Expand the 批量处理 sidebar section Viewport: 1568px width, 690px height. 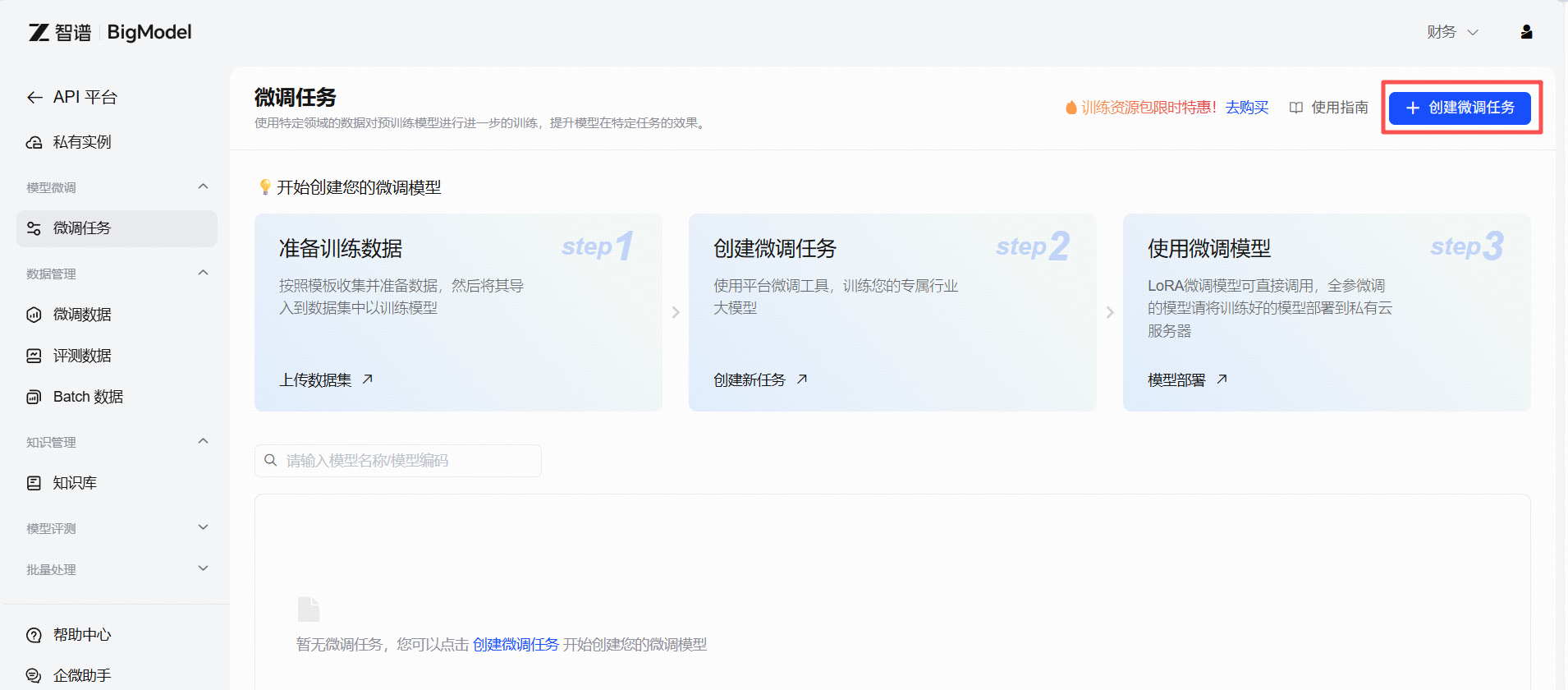(203, 569)
